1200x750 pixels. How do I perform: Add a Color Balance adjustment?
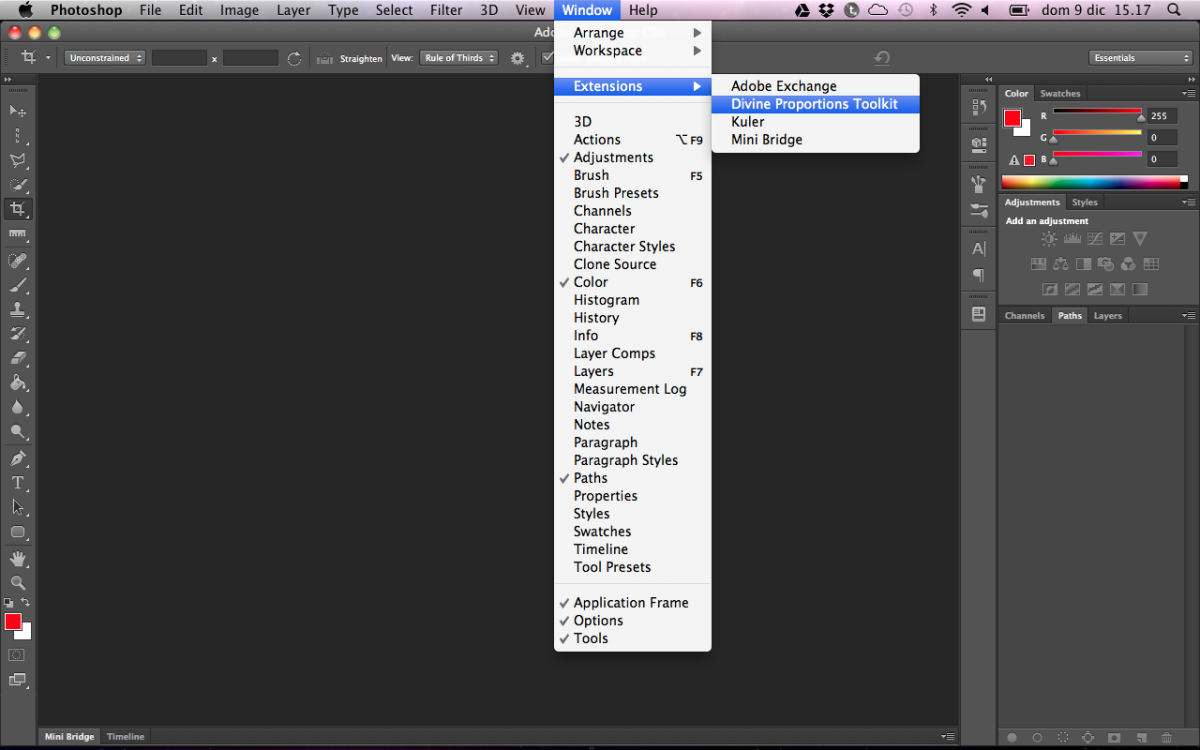click(x=1061, y=264)
